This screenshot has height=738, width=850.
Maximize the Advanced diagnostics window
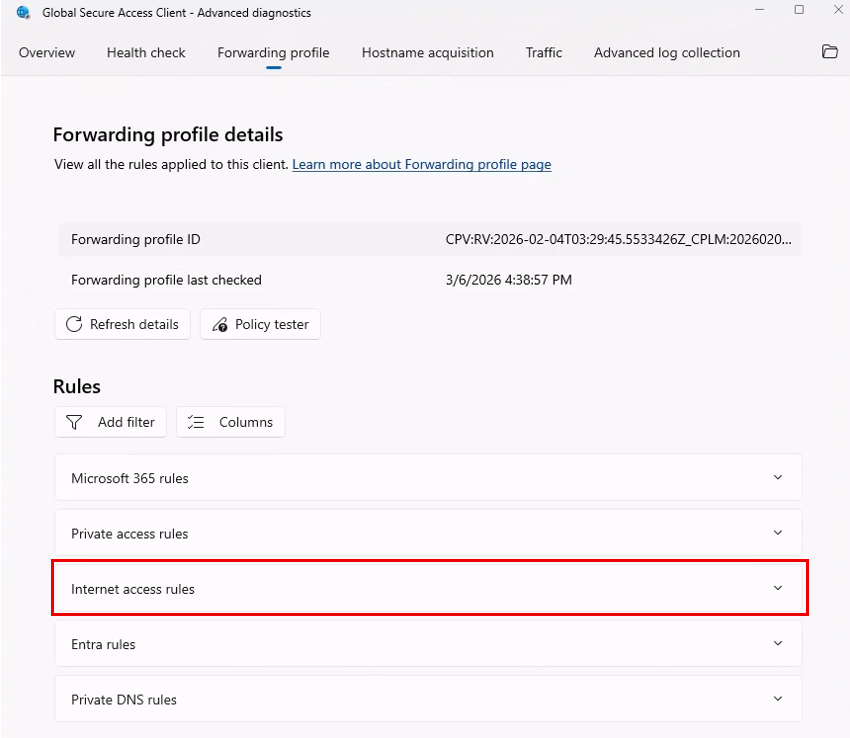(x=799, y=10)
